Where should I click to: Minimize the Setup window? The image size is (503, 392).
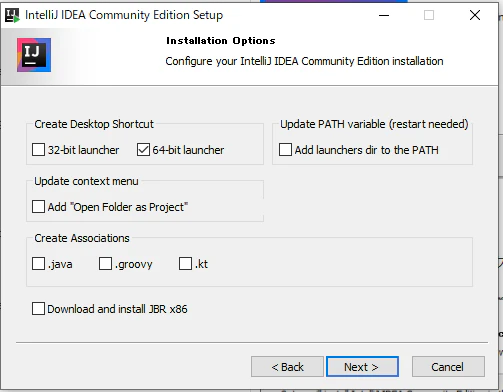coord(384,15)
